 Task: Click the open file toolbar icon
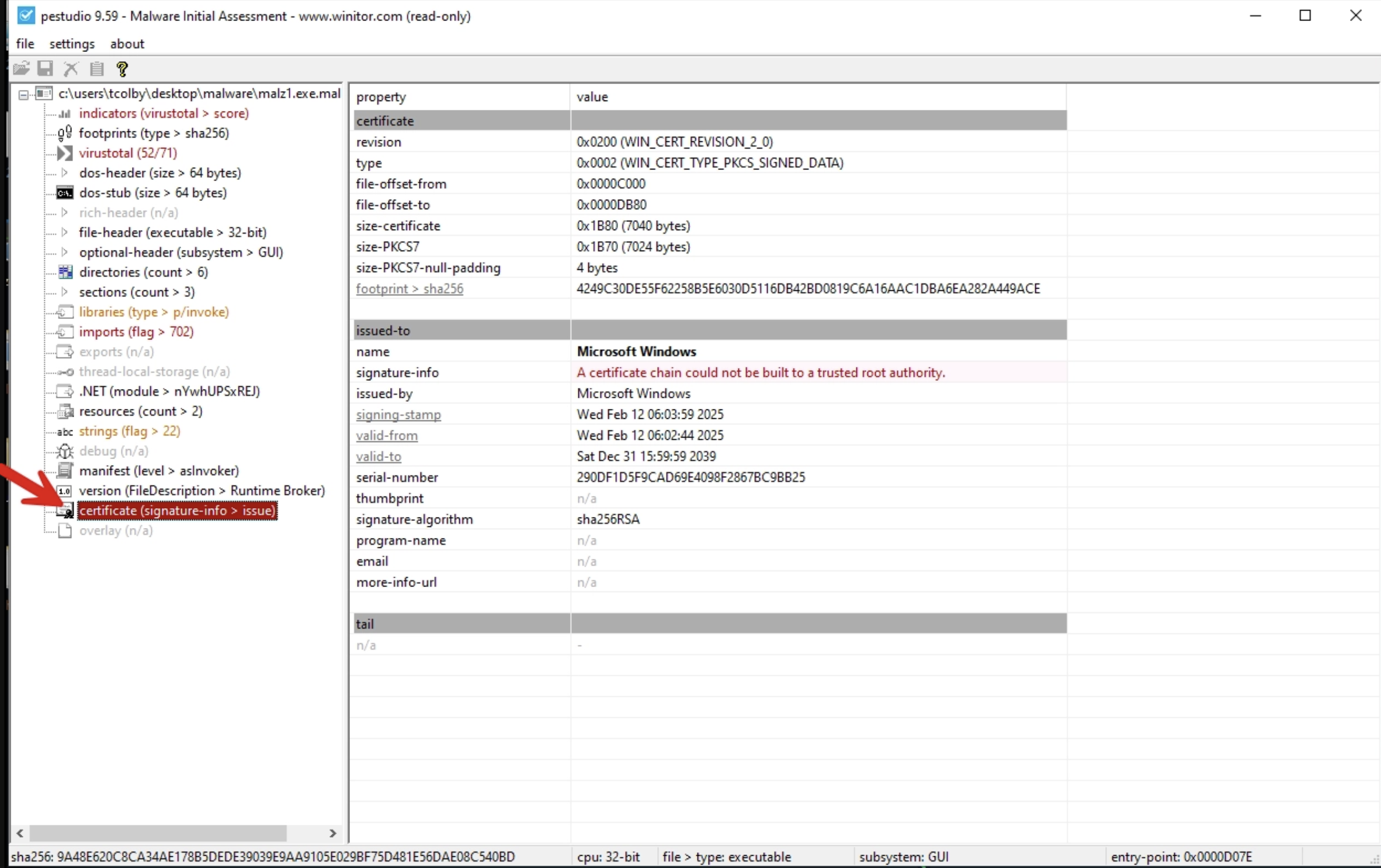pos(21,68)
